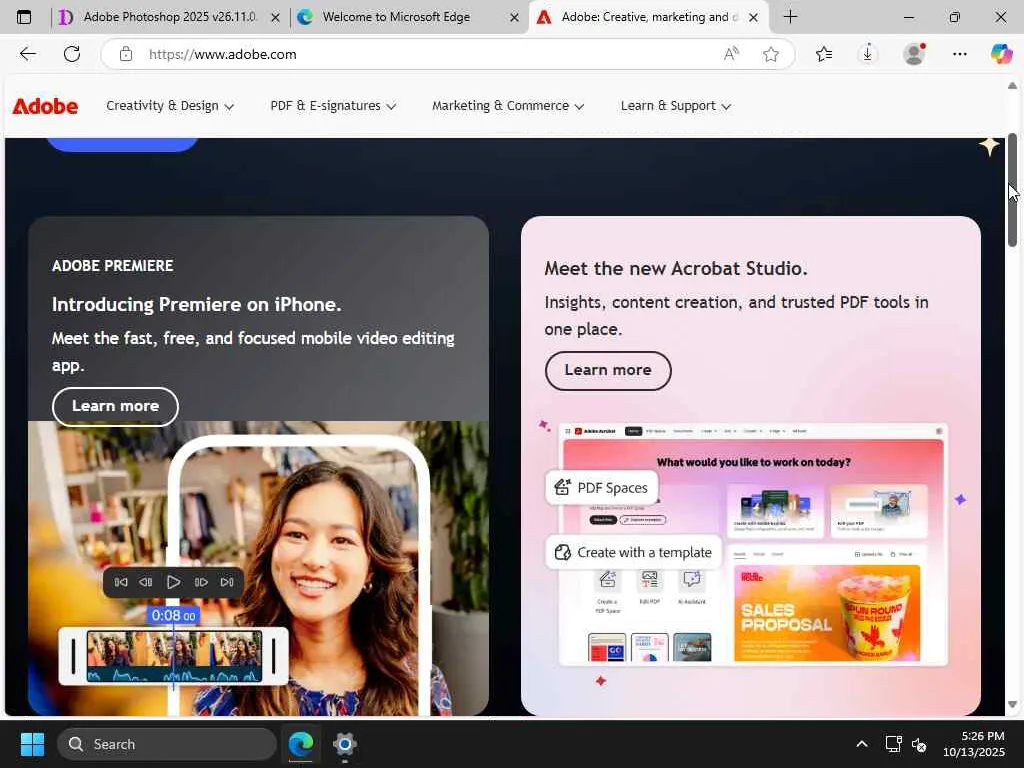Select the Adobe: Creative, marketing tab
Viewport: 1024px width, 768px height.
tap(649, 17)
